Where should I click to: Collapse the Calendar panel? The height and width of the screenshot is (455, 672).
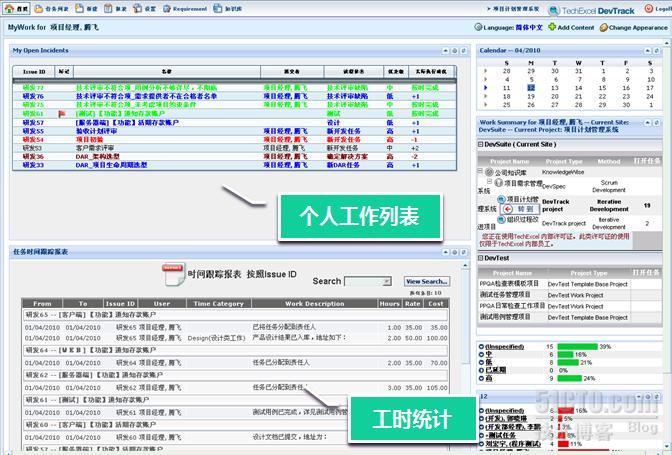click(648, 51)
